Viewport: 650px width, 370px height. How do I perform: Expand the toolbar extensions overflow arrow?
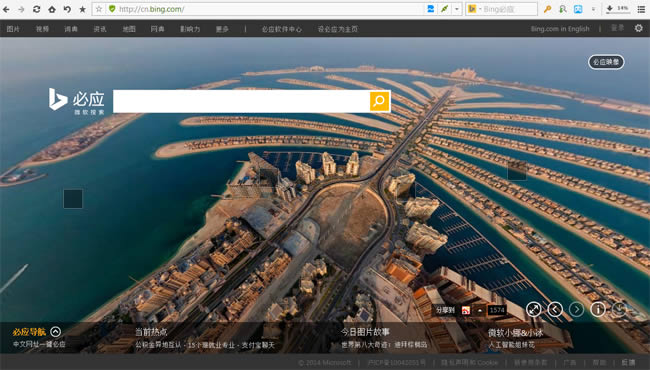593,9
